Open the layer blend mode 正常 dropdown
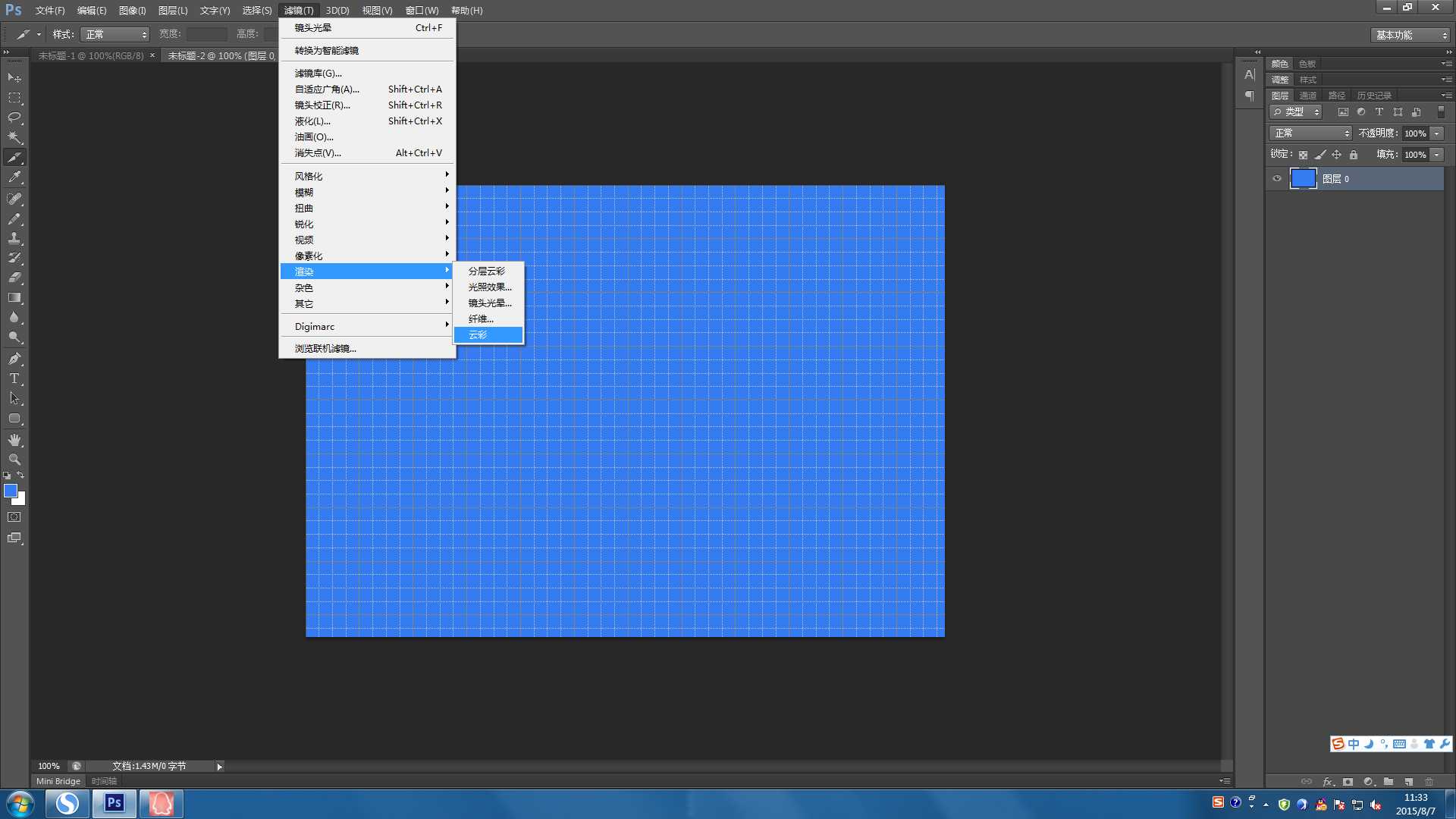 click(x=1310, y=133)
